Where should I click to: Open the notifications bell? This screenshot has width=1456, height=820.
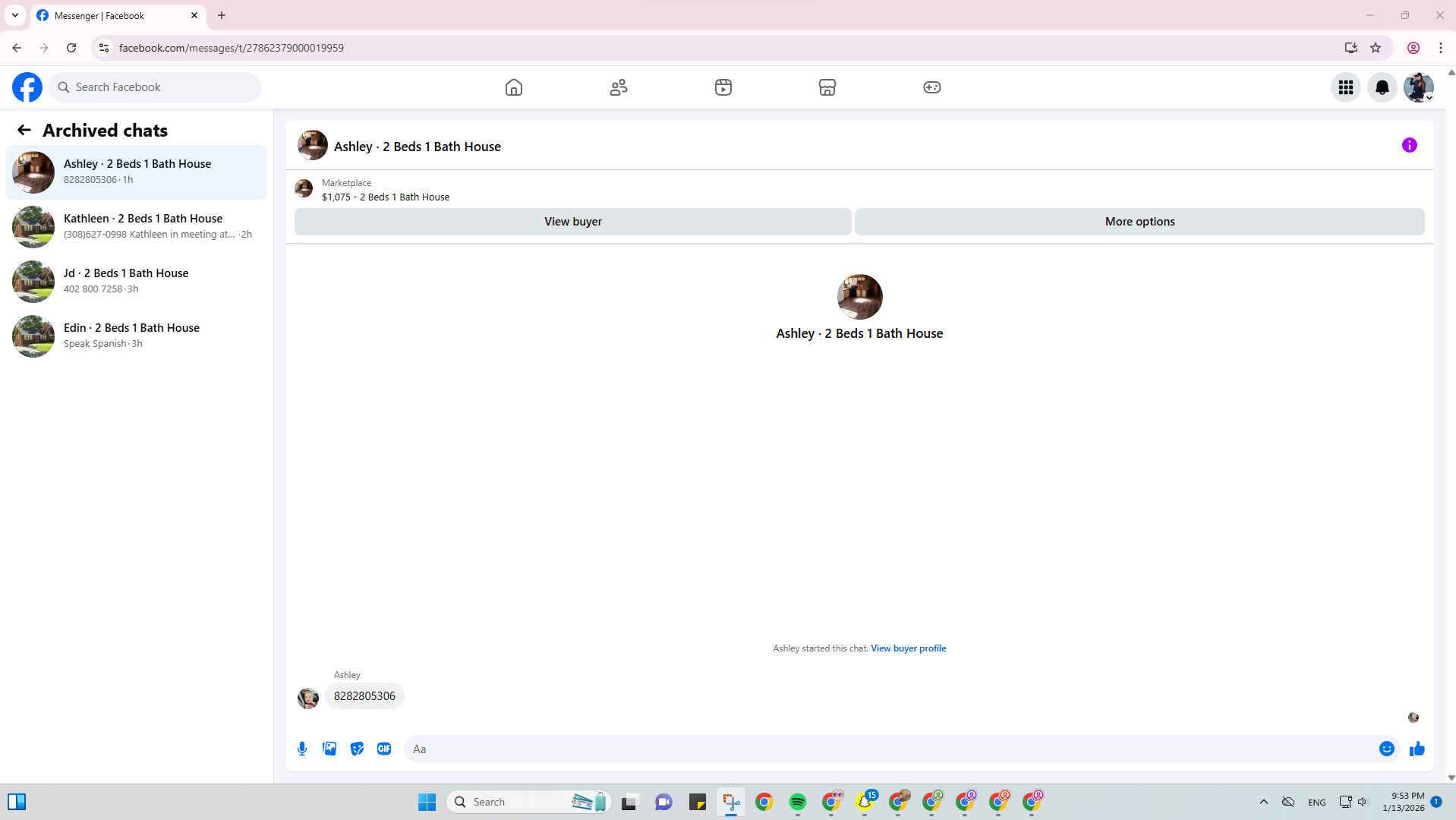click(x=1382, y=87)
